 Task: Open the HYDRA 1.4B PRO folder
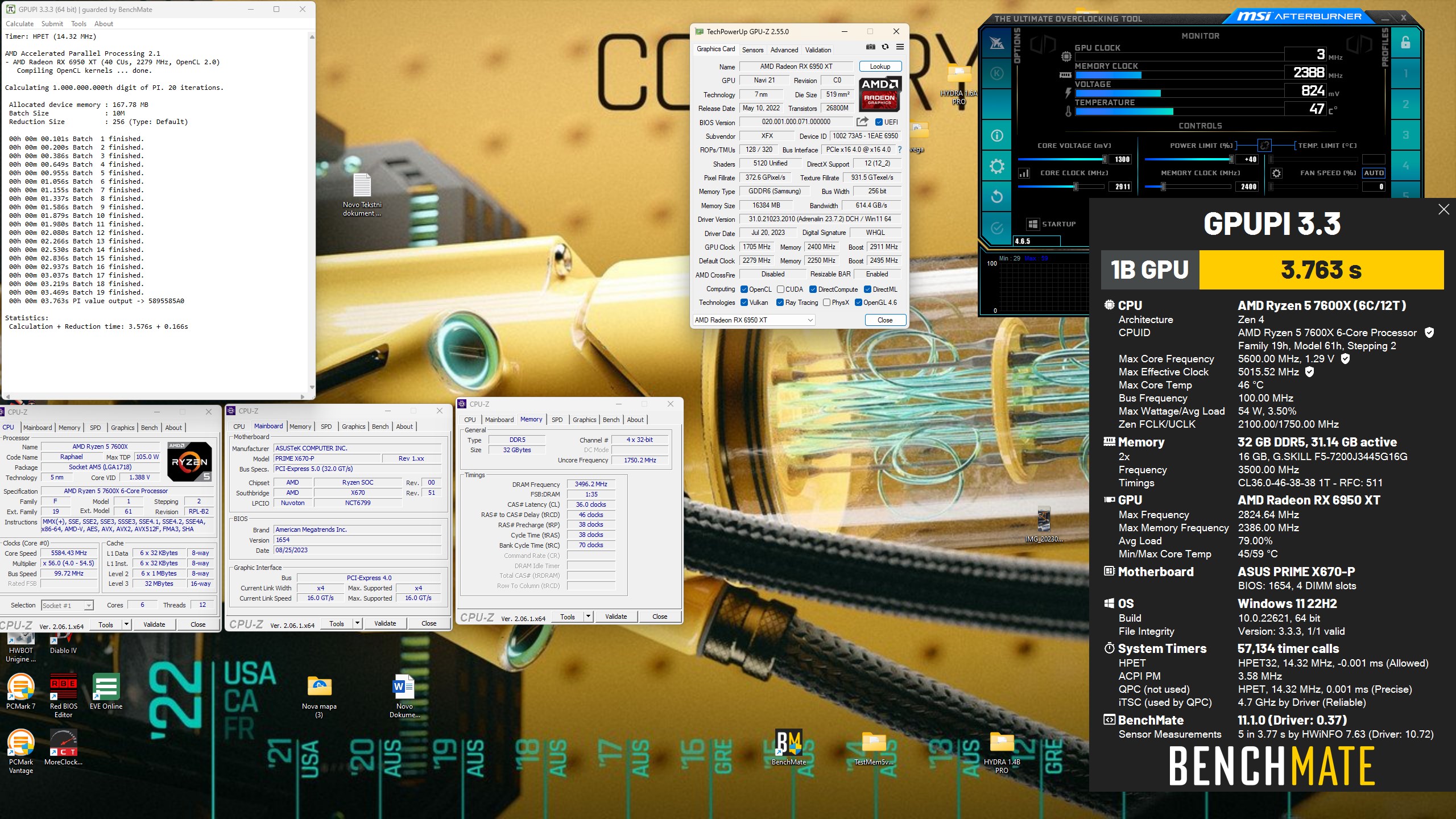click(x=1002, y=752)
